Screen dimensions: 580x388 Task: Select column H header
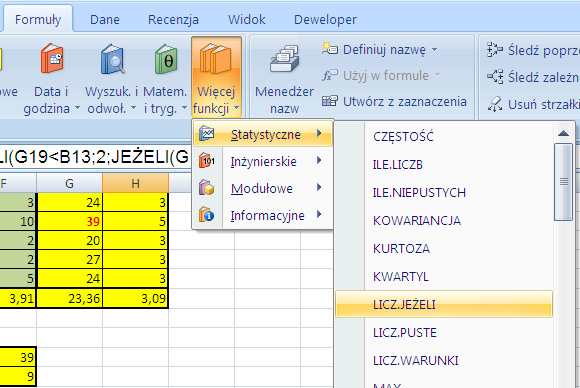click(135, 183)
